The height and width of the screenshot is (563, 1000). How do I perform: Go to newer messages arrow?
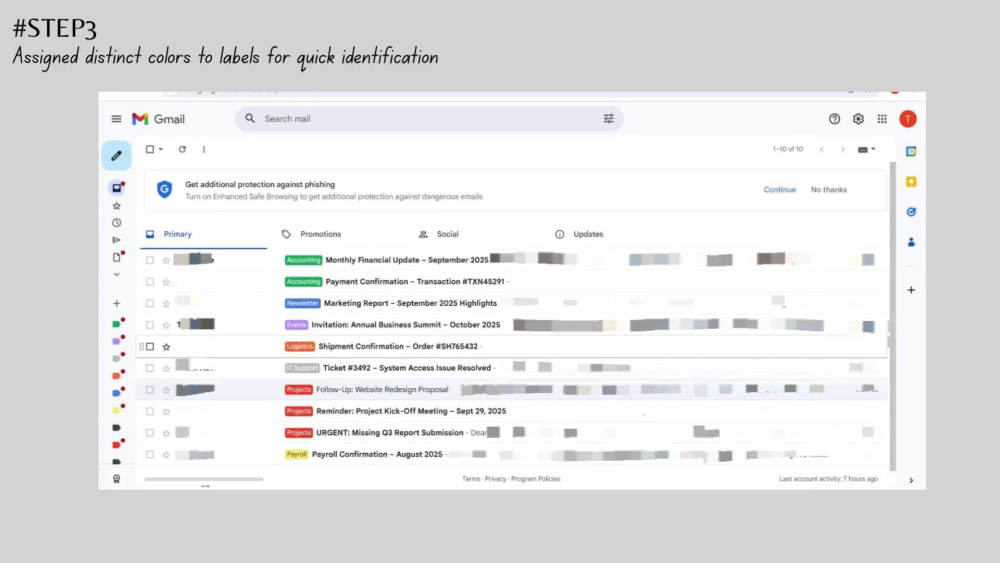click(x=821, y=149)
